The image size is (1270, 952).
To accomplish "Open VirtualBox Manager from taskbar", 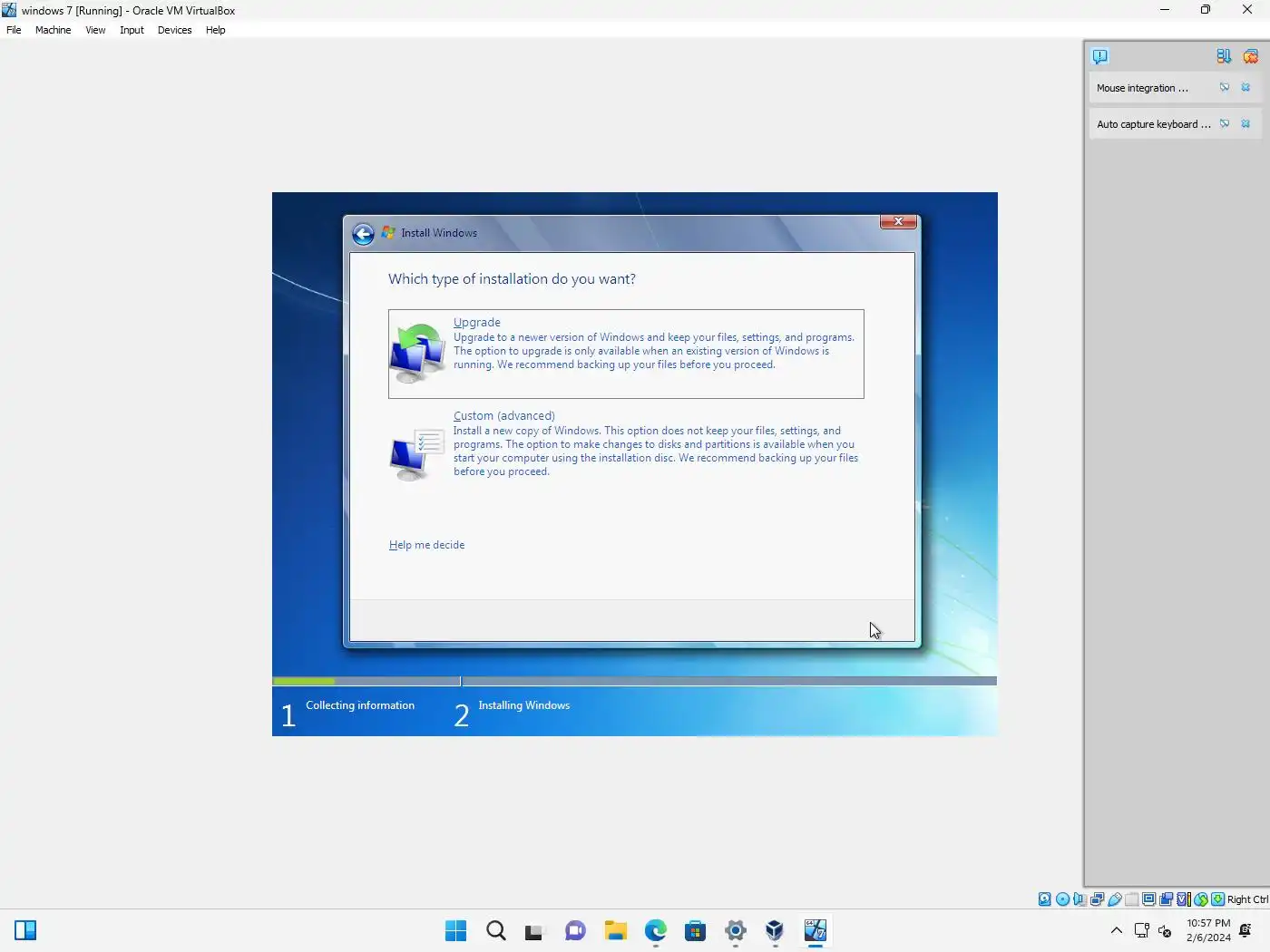I will click(775, 930).
